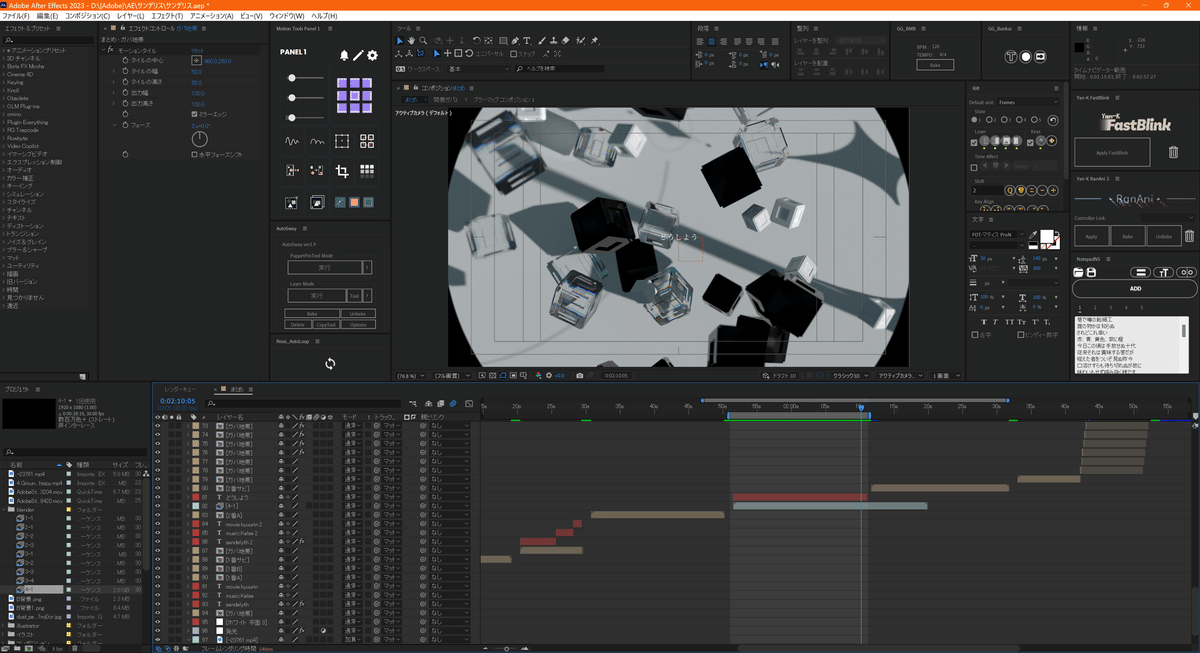Select the Brush tool
Image resolution: width=1200 pixels, height=653 pixels.
click(542, 41)
